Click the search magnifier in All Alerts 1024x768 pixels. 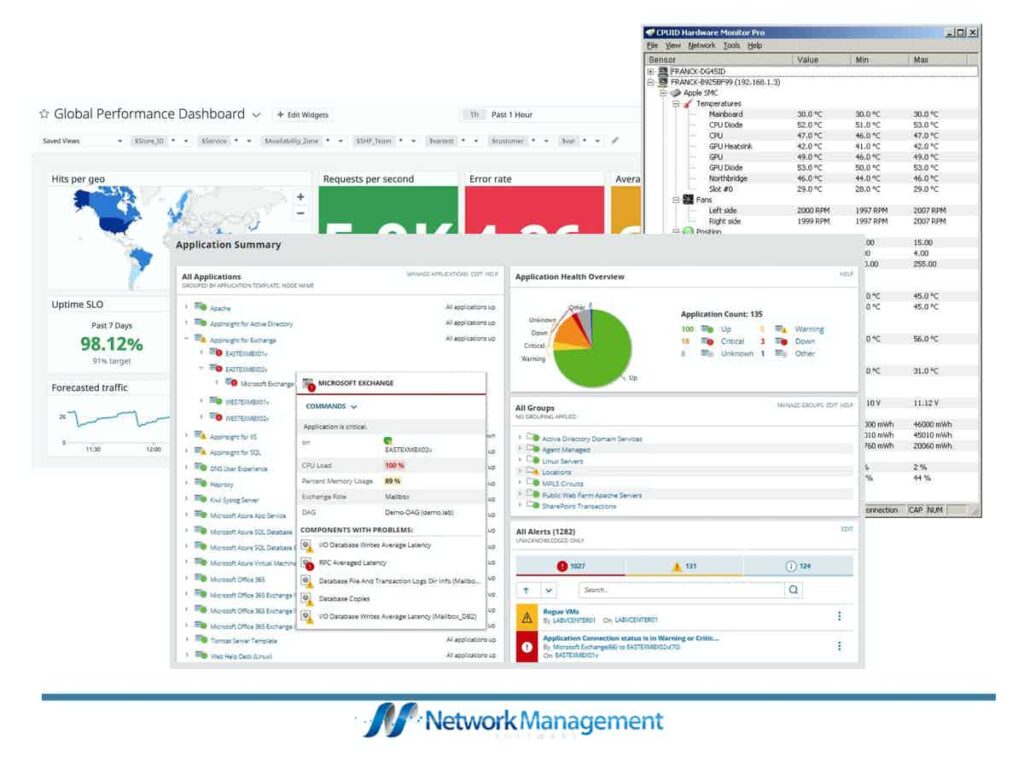[793, 589]
